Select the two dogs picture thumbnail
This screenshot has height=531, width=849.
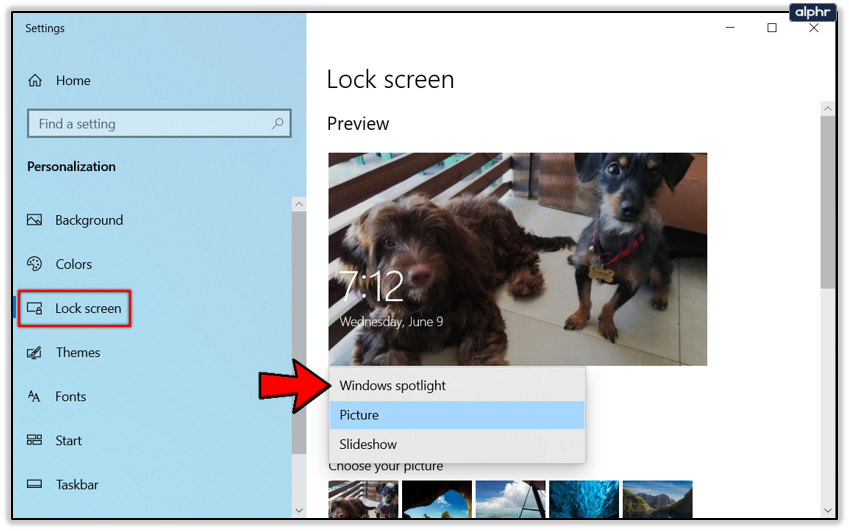(x=363, y=499)
